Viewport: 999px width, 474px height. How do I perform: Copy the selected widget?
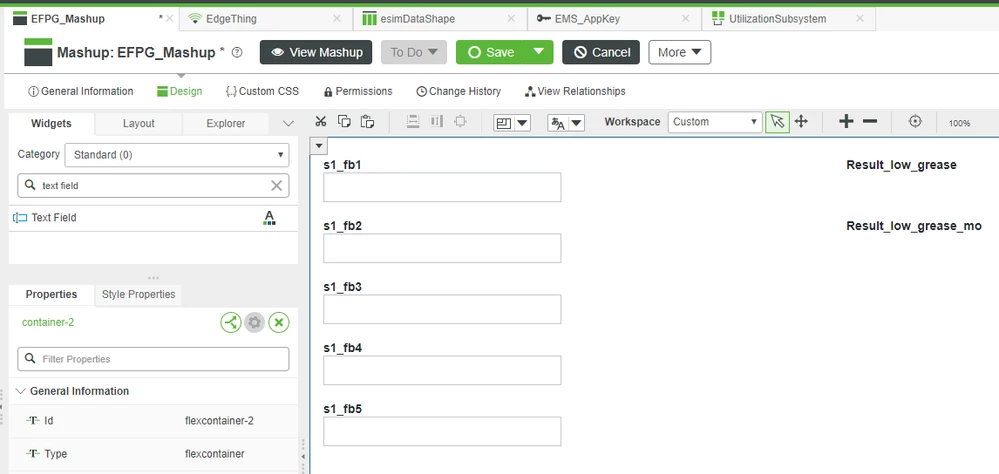(x=344, y=121)
